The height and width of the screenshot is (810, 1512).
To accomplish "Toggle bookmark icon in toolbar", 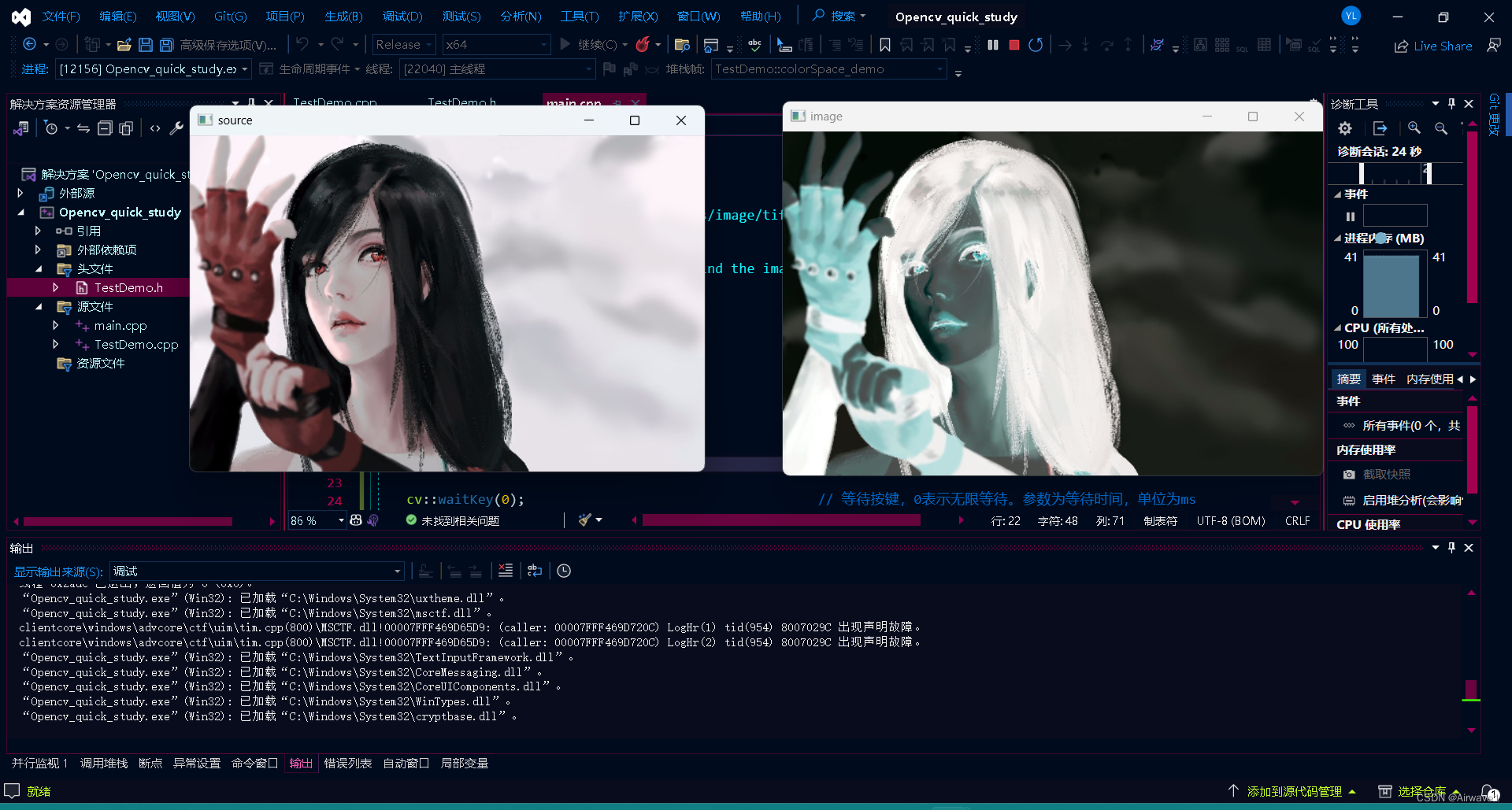I will click(885, 45).
